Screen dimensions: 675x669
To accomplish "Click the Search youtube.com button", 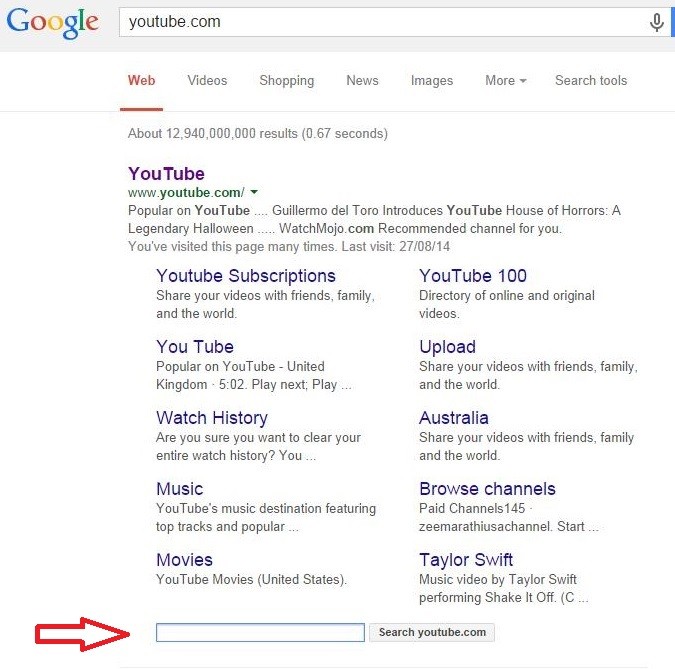I will 432,632.
